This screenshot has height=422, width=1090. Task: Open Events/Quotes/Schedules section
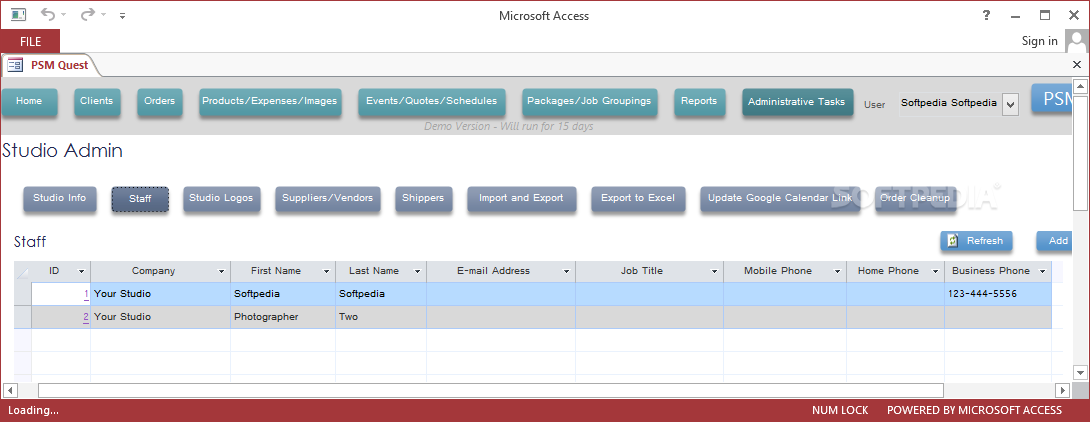coord(432,101)
